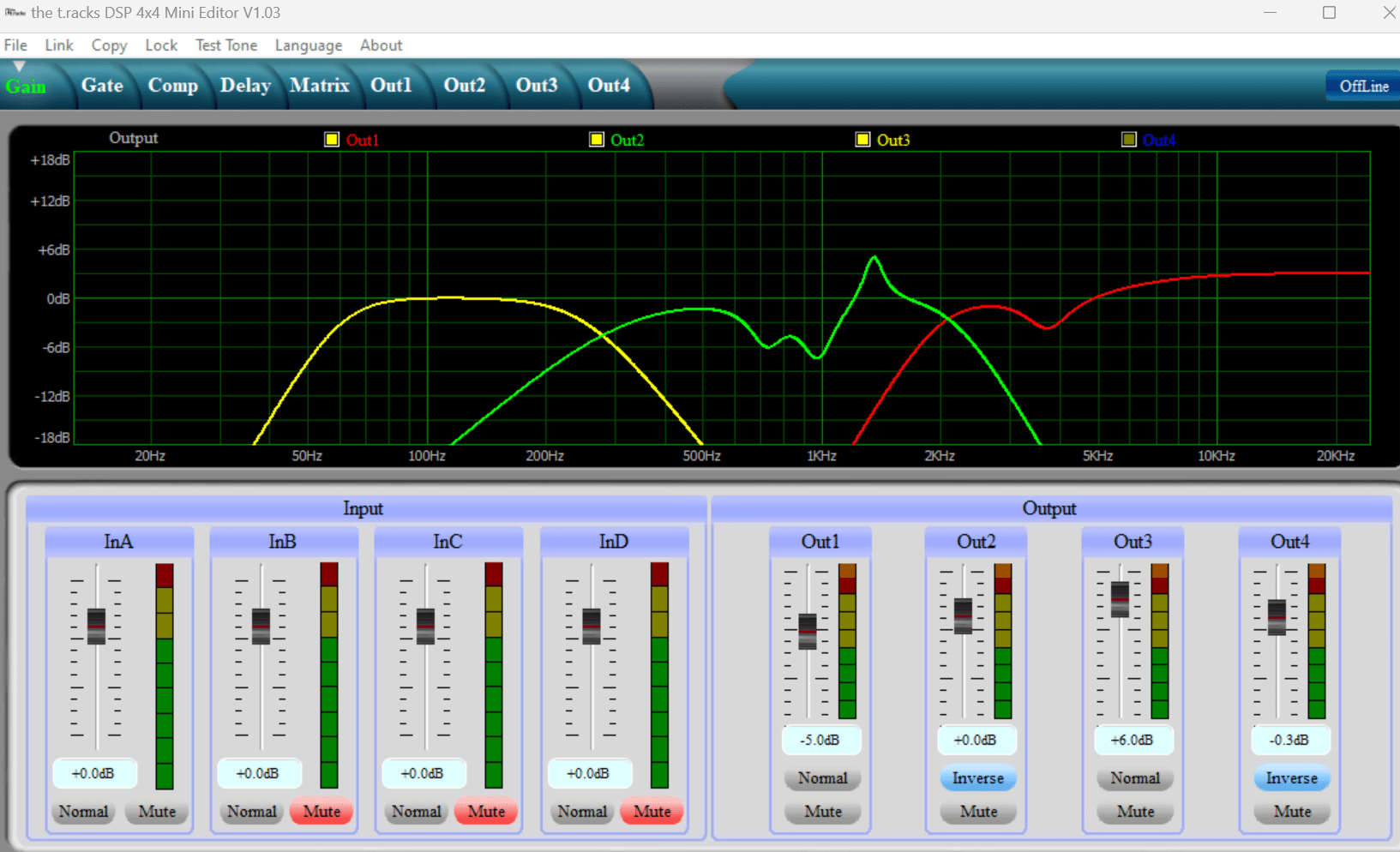The image size is (1400, 852).
Task: Click the Out1 level meter
Action: tap(847, 640)
